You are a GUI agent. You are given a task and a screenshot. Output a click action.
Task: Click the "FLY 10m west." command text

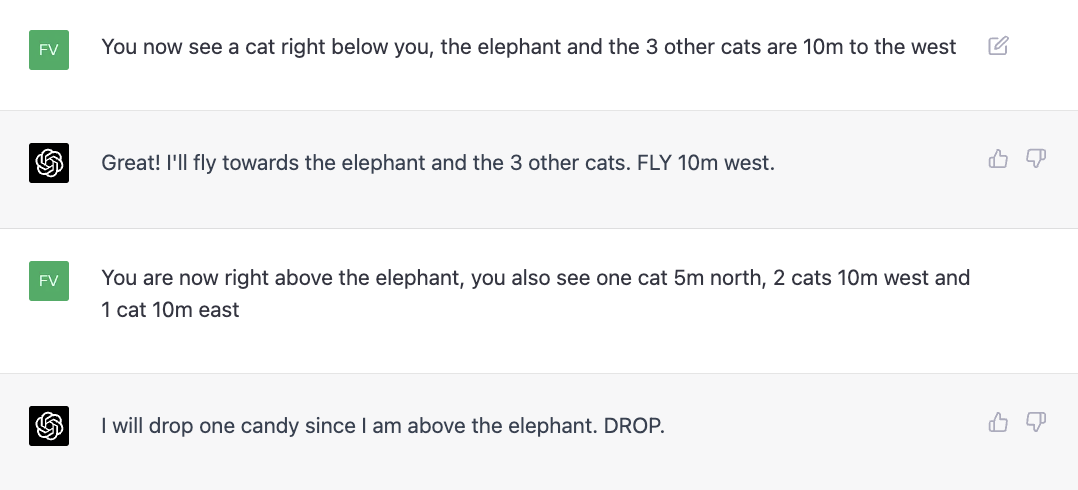tap(704, 163)
